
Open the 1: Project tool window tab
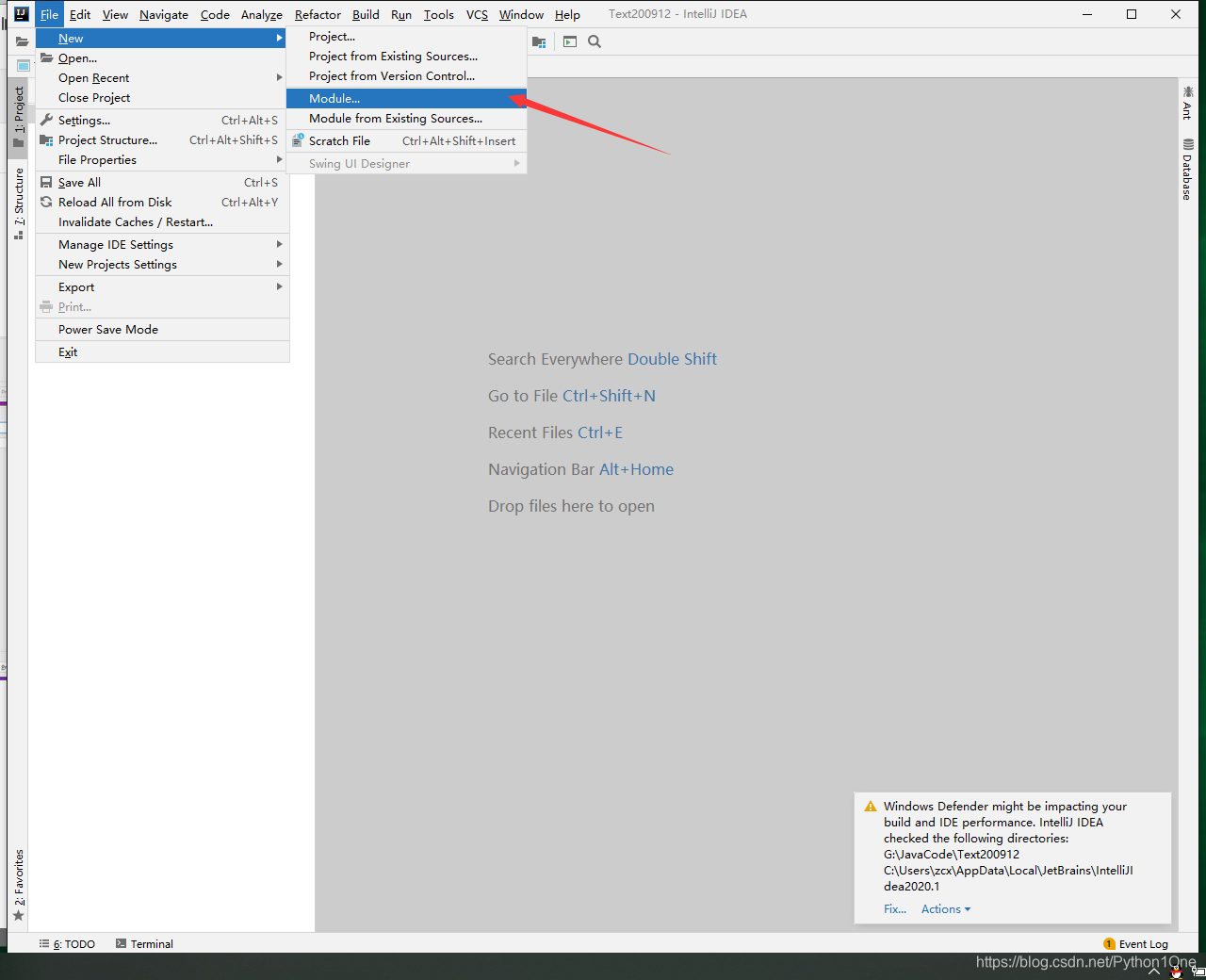click(x=18, y=117)
